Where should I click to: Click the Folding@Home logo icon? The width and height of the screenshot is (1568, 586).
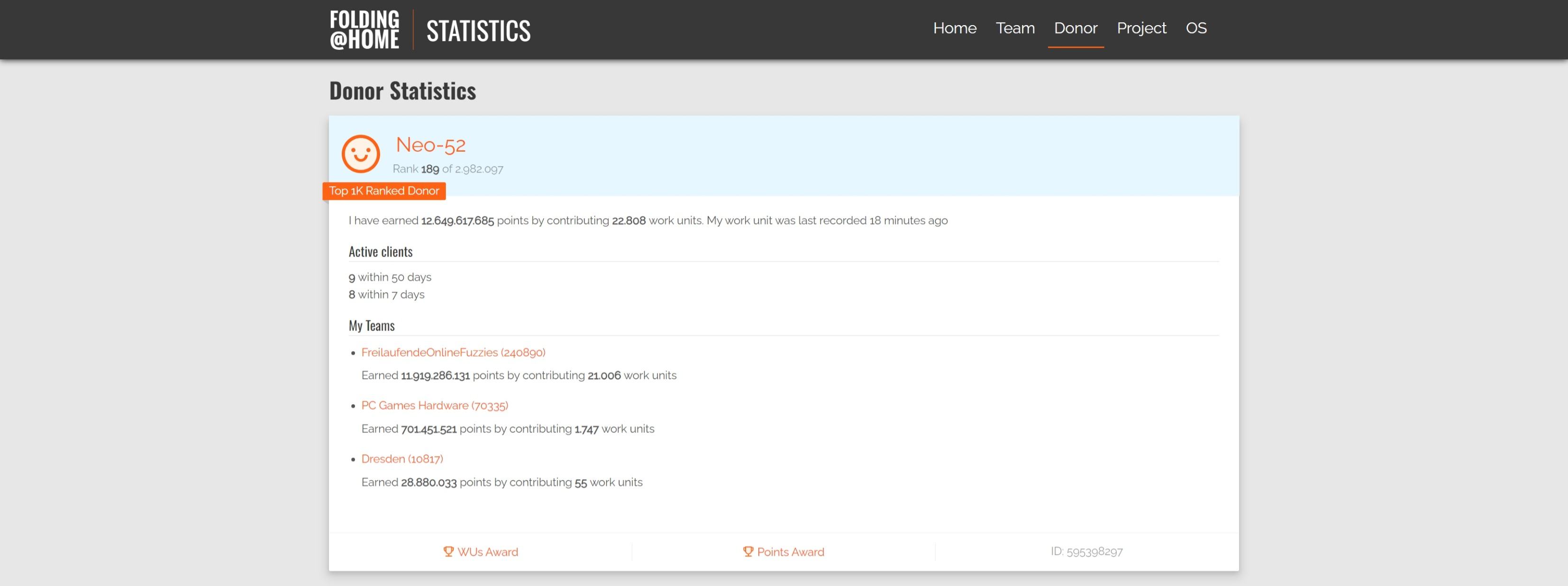click(365, 29)
